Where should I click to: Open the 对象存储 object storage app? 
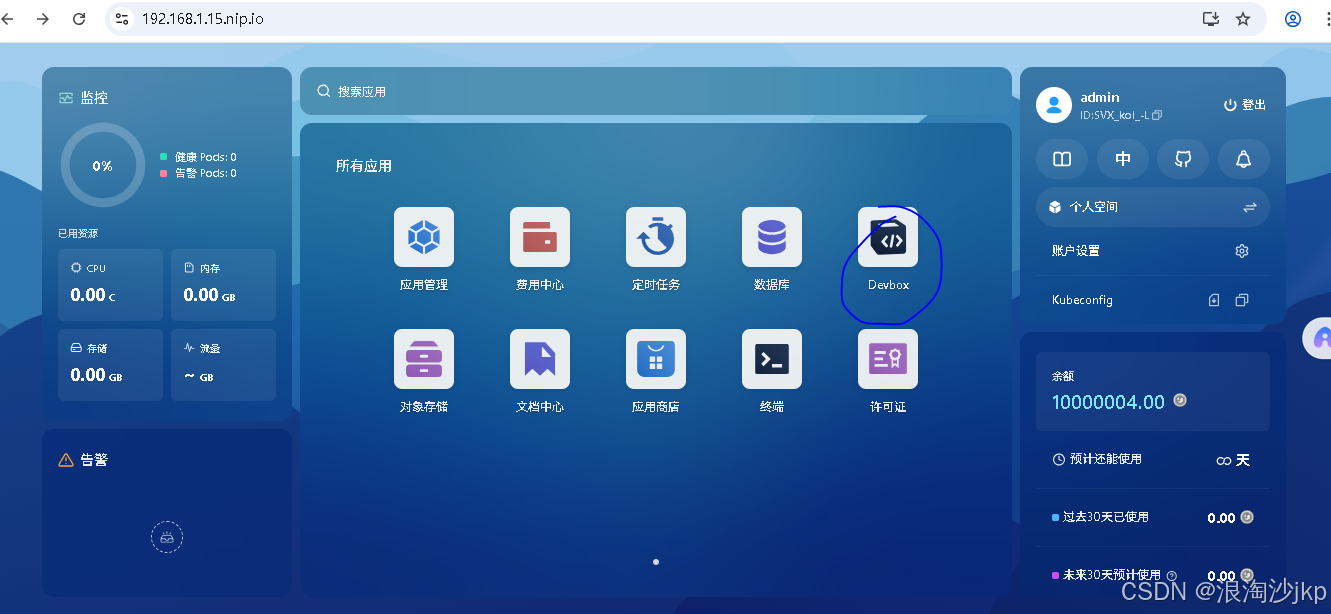coord(424,359)
